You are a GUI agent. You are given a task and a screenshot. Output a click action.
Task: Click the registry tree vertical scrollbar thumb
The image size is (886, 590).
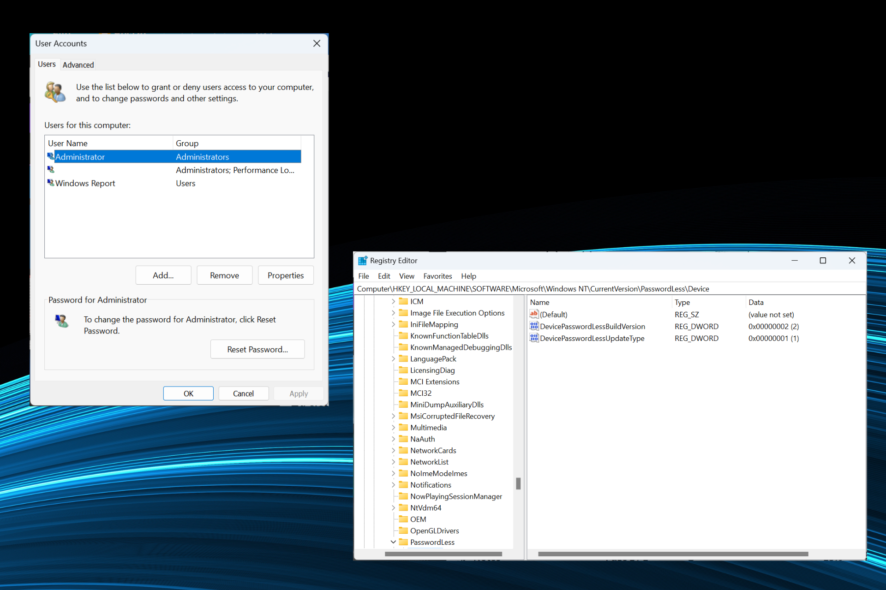518,483
